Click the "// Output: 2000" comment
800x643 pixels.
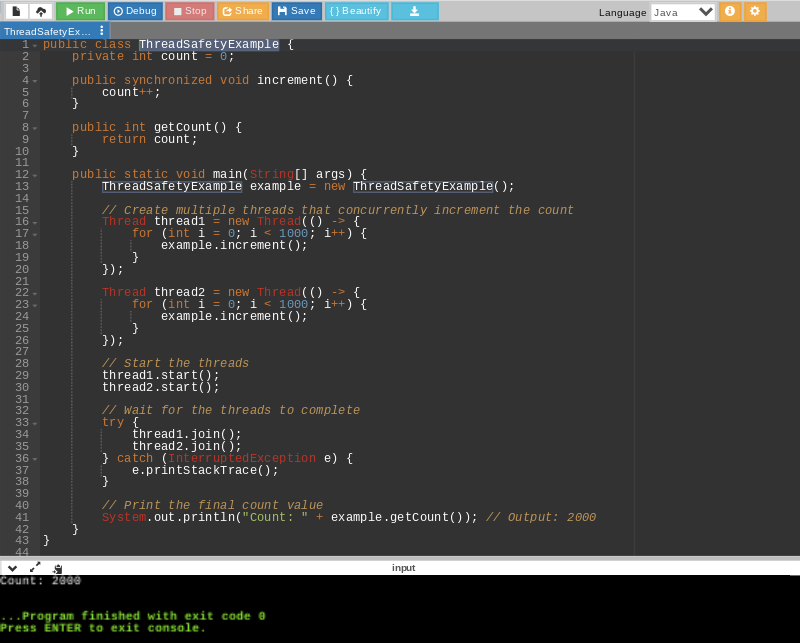tap(541, 517)
